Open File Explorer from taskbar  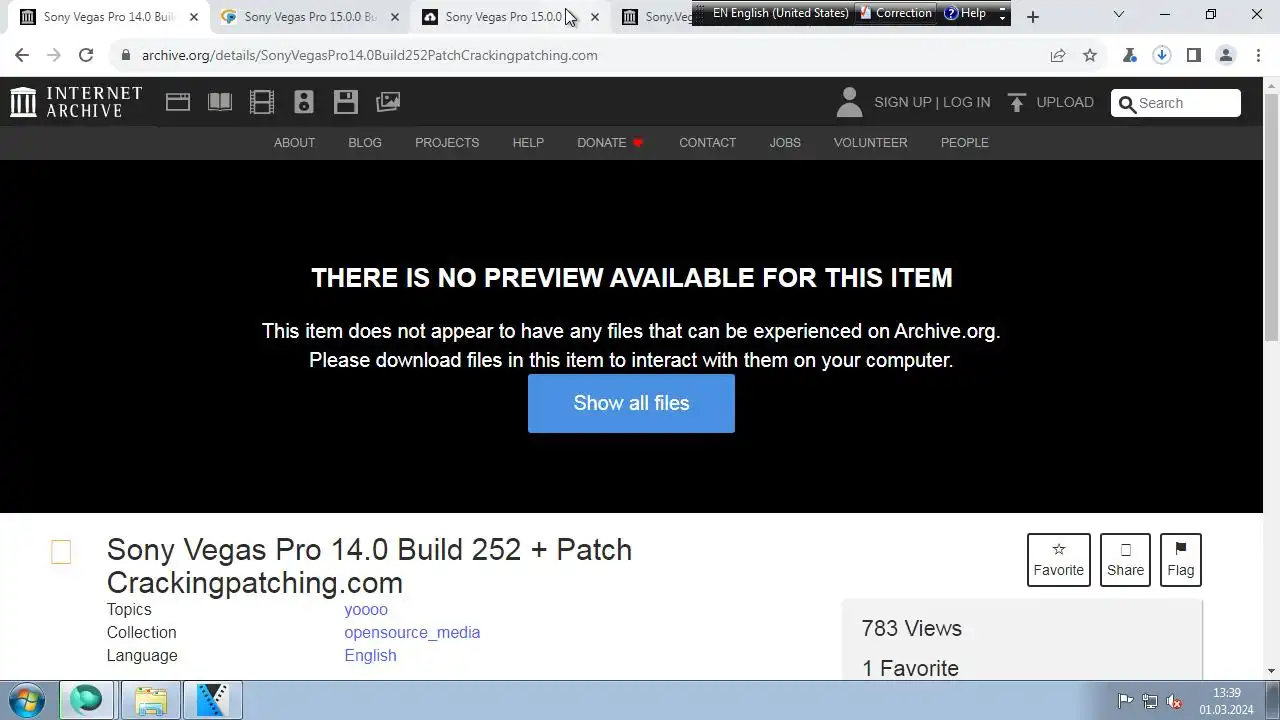click(x=151, y=700)
